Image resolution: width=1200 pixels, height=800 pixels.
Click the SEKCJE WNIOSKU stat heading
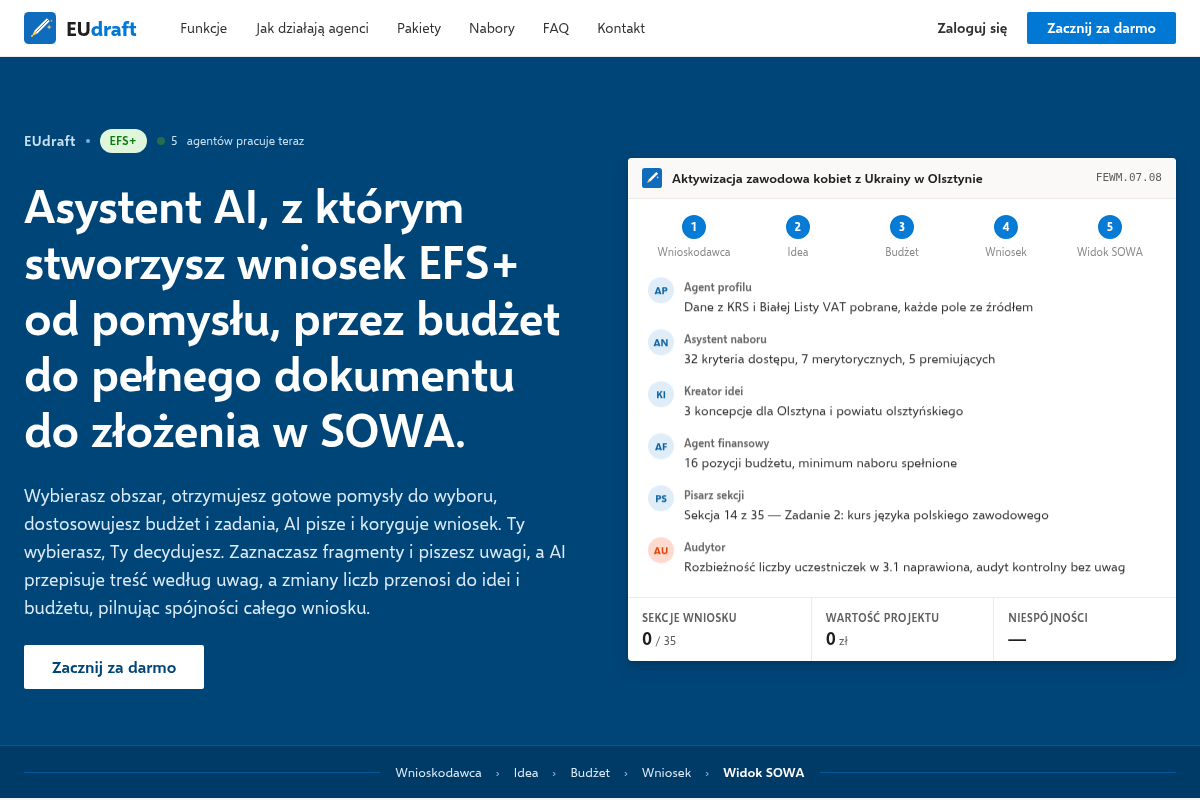[689, 618]
